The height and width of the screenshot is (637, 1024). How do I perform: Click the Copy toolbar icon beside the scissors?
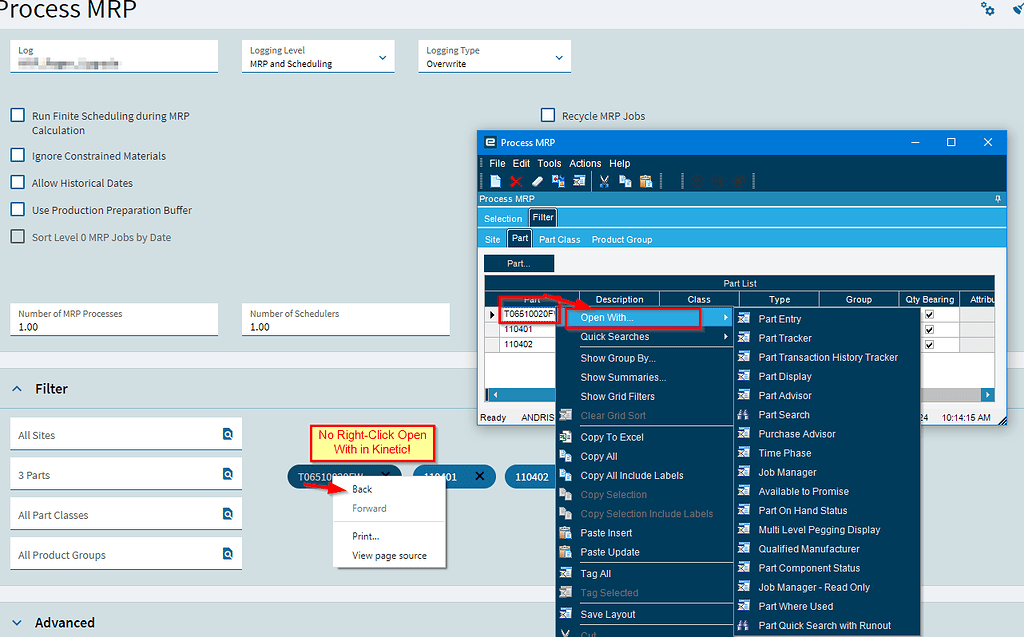[624, 181]
